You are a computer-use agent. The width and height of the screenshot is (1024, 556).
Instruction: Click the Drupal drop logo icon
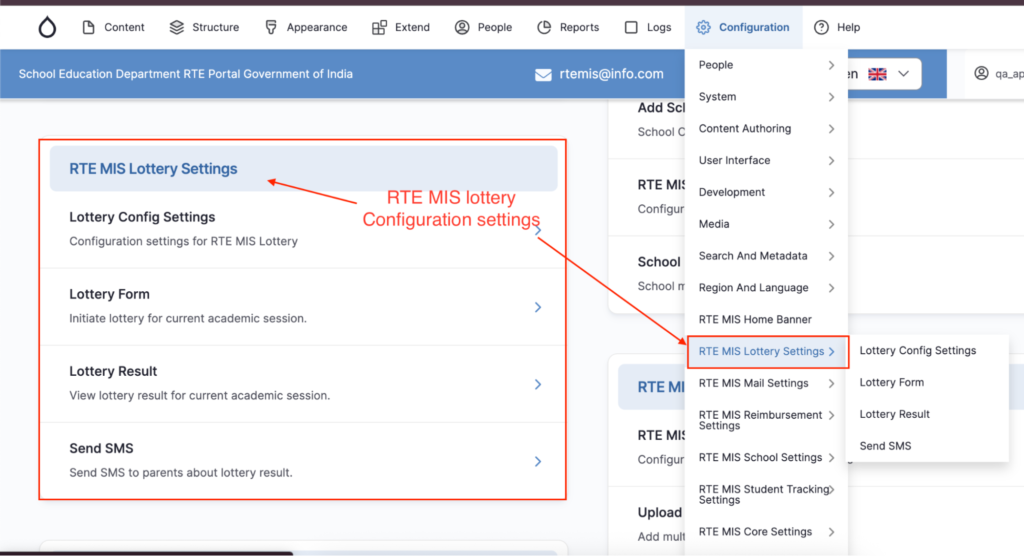coord(47,27)
